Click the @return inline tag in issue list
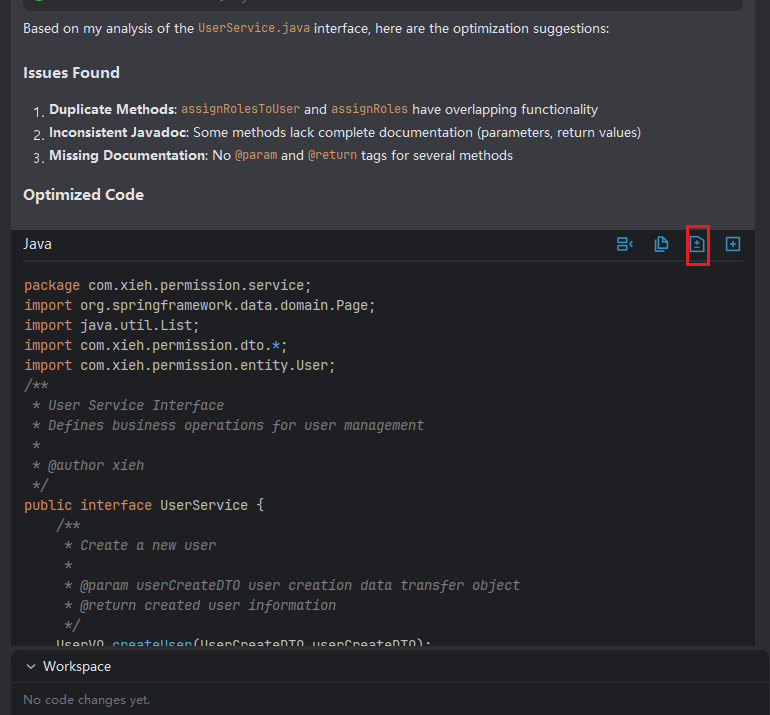770x715 pixels. (x=331, y=155)
